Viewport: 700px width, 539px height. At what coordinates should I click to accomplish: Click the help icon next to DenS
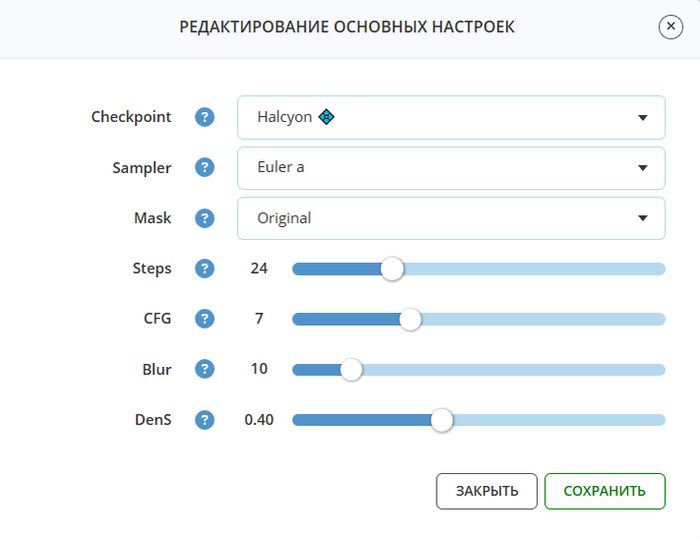[205, 420]
